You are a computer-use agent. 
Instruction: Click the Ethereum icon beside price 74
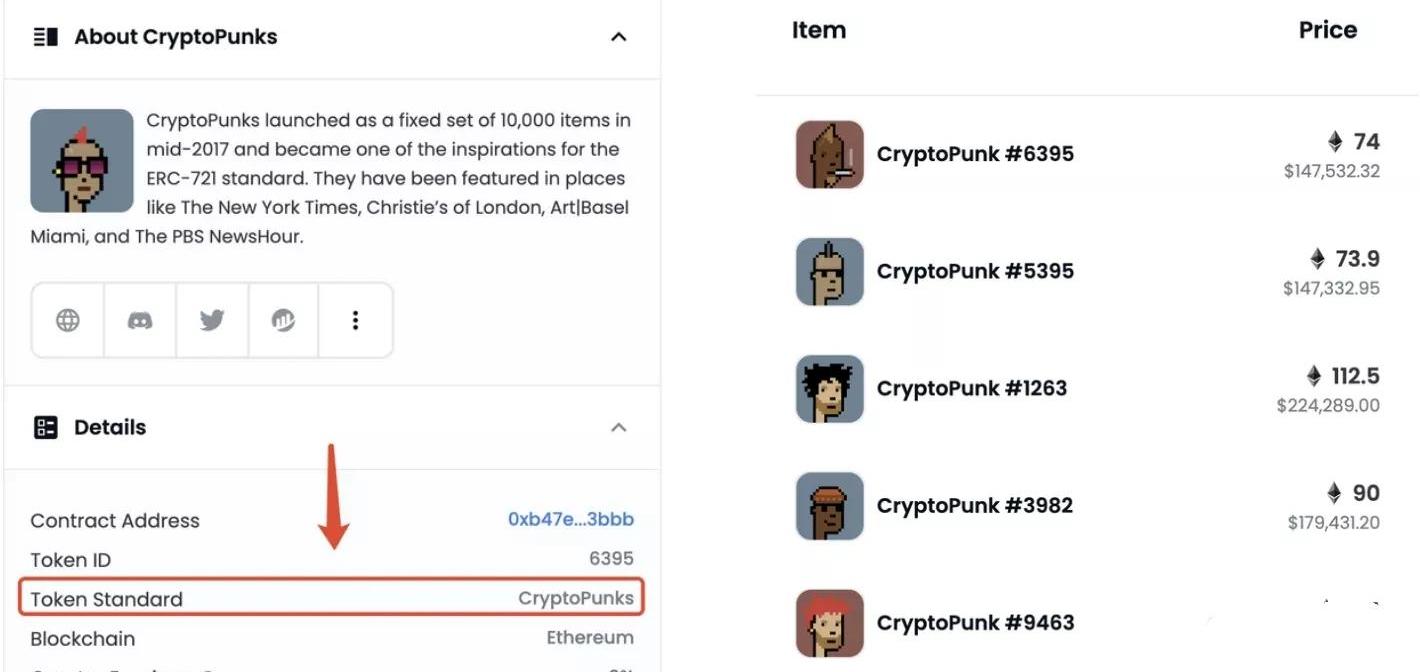[1334, 141]
